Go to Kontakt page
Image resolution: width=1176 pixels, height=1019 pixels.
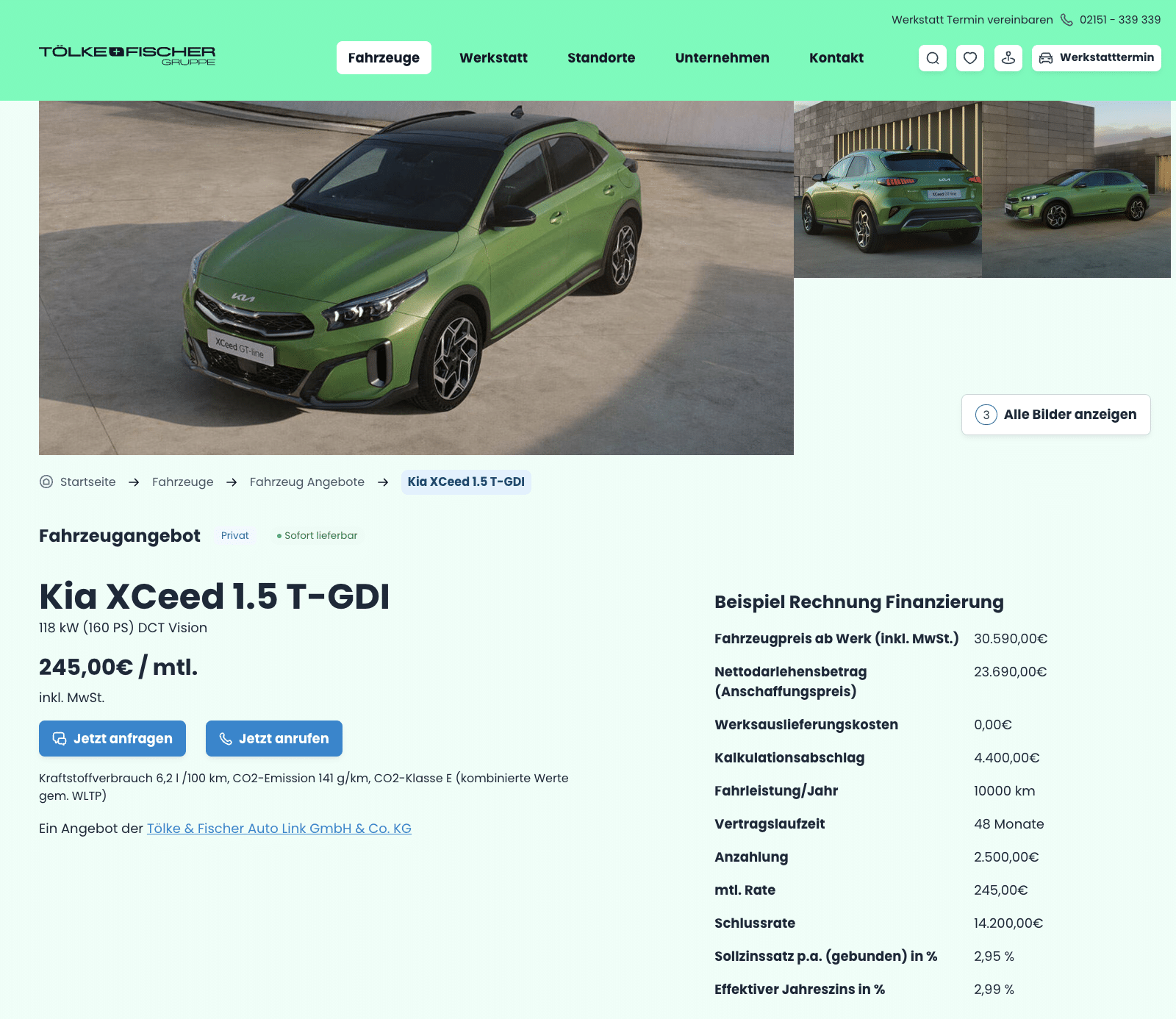point(836,58)
